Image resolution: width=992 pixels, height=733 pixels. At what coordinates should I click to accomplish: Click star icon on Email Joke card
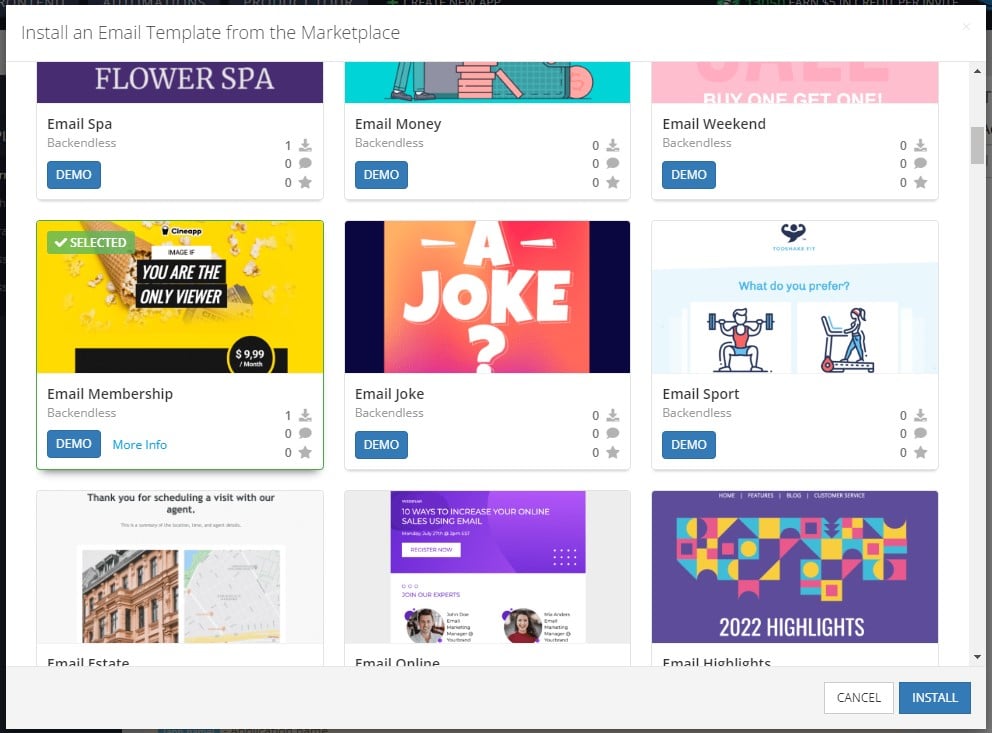(612, 452)
